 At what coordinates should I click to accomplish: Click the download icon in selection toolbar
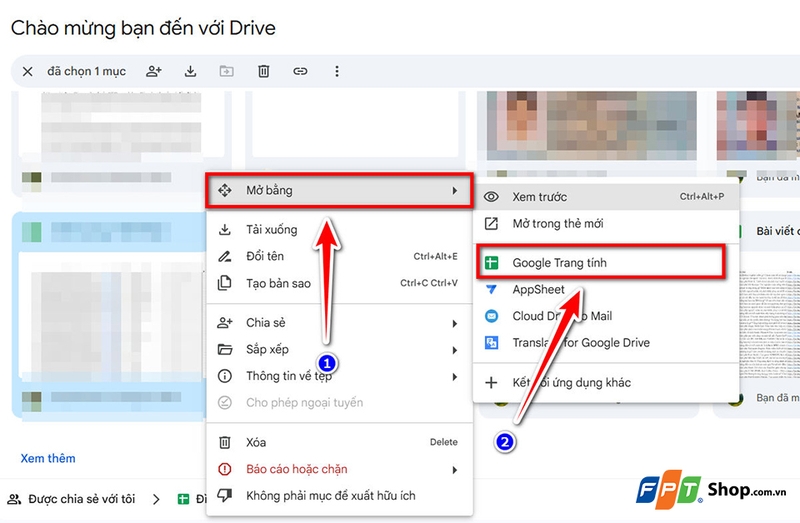190,71
